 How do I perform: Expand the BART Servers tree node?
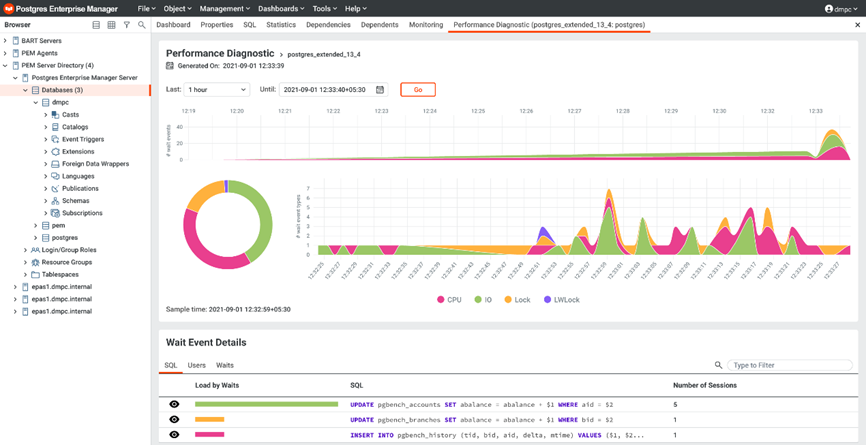click(6, 41)
